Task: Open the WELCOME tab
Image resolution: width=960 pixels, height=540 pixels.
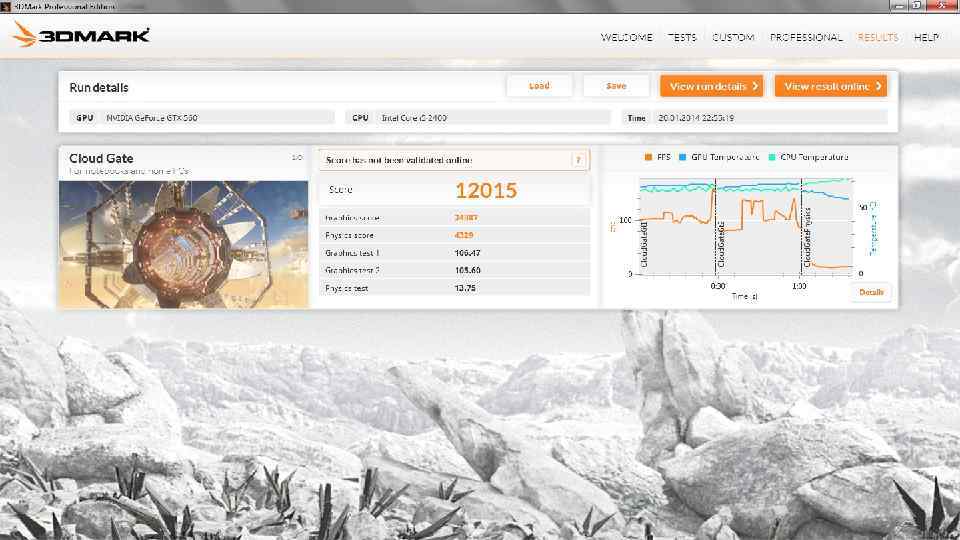Action: pos(626,37)
